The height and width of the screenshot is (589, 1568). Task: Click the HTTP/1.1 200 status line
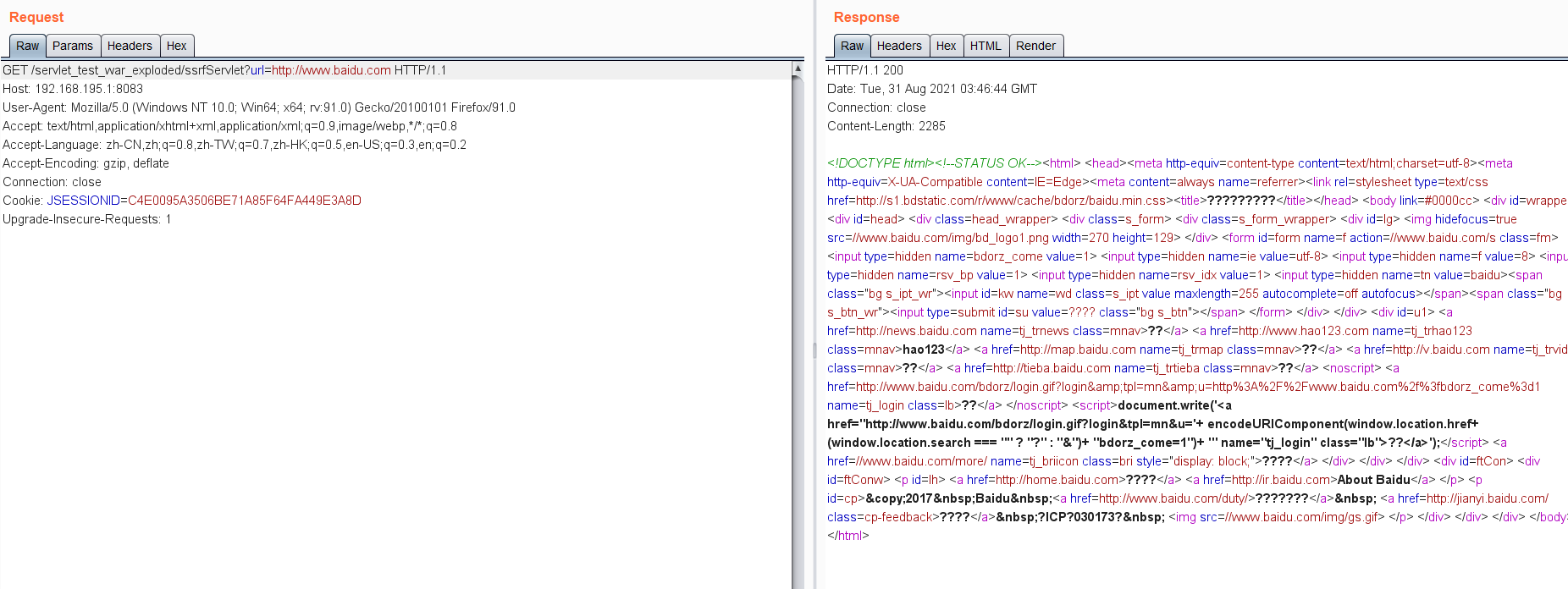865,70
